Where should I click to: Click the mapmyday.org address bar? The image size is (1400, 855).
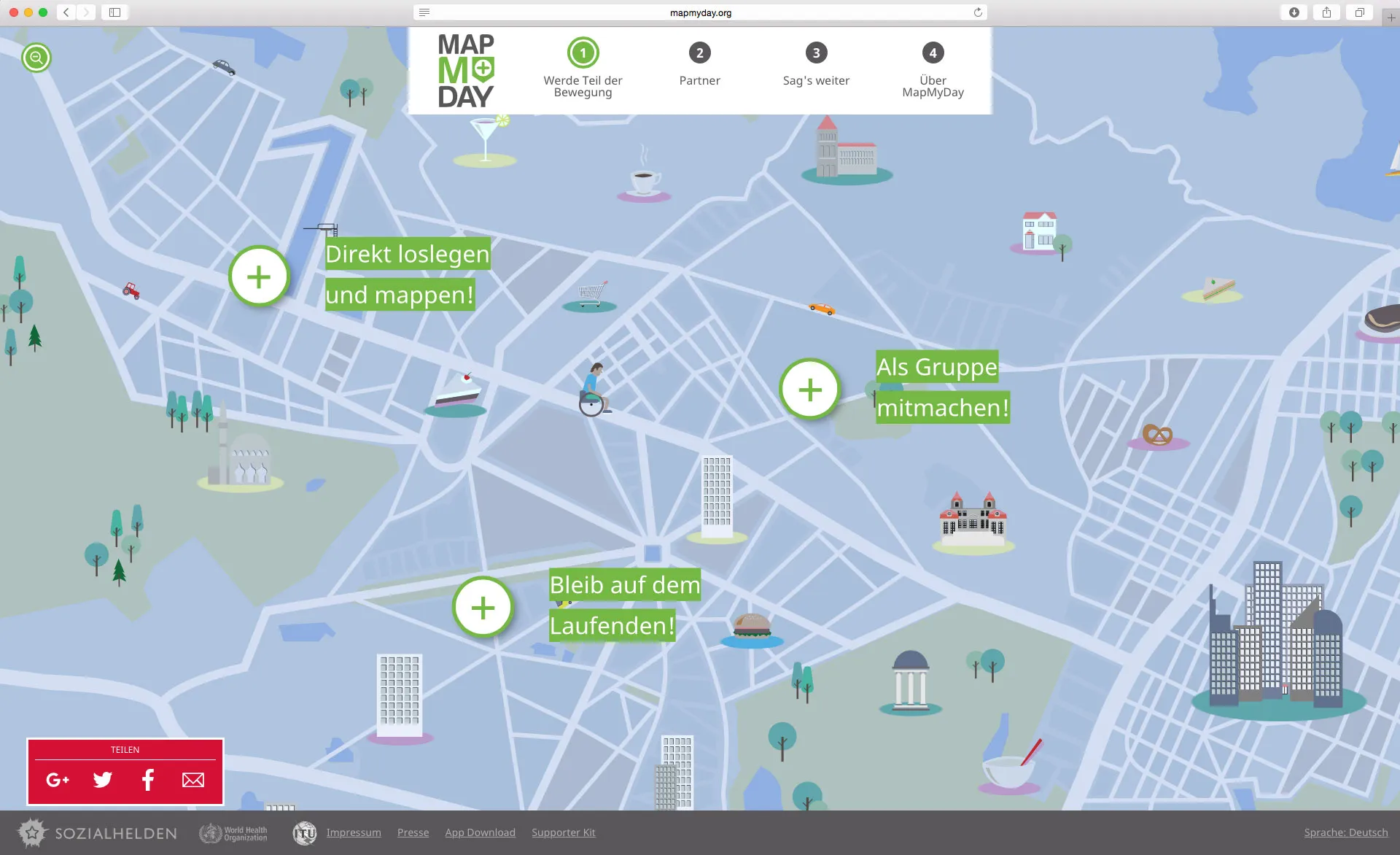pos(700,12)
